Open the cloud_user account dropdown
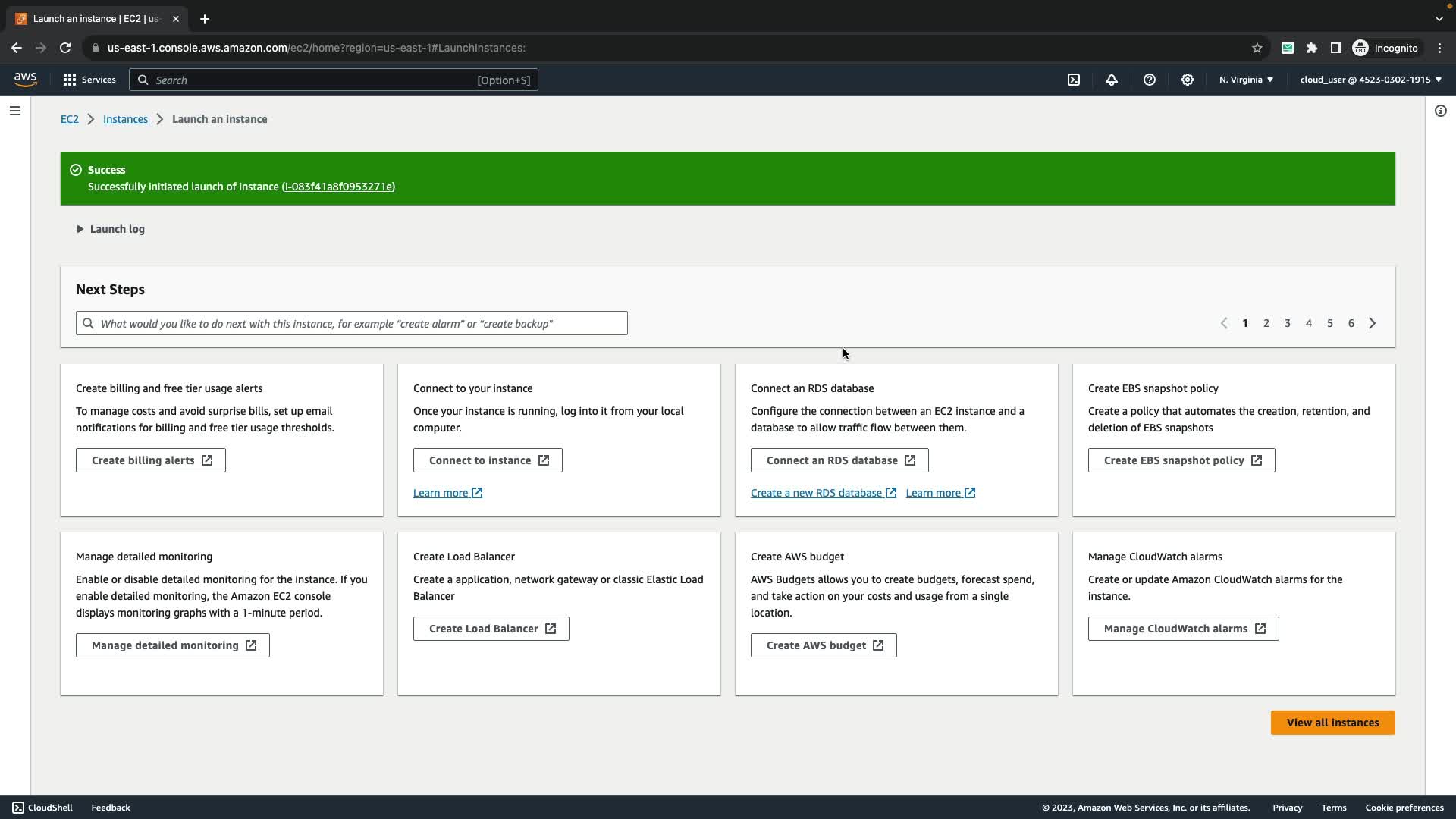This screenshot has width=1456, height=819. 1370,80
